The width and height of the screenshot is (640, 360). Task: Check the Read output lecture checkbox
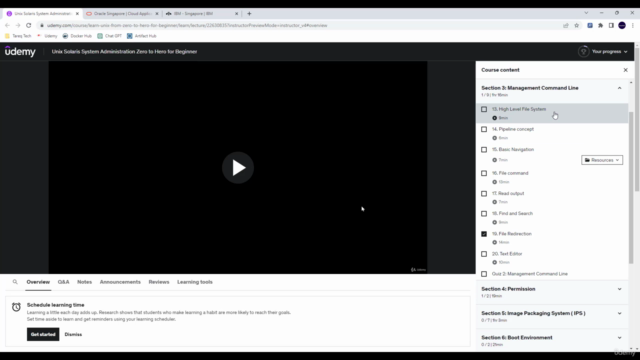pyautogui.click(x=484, y=193)
